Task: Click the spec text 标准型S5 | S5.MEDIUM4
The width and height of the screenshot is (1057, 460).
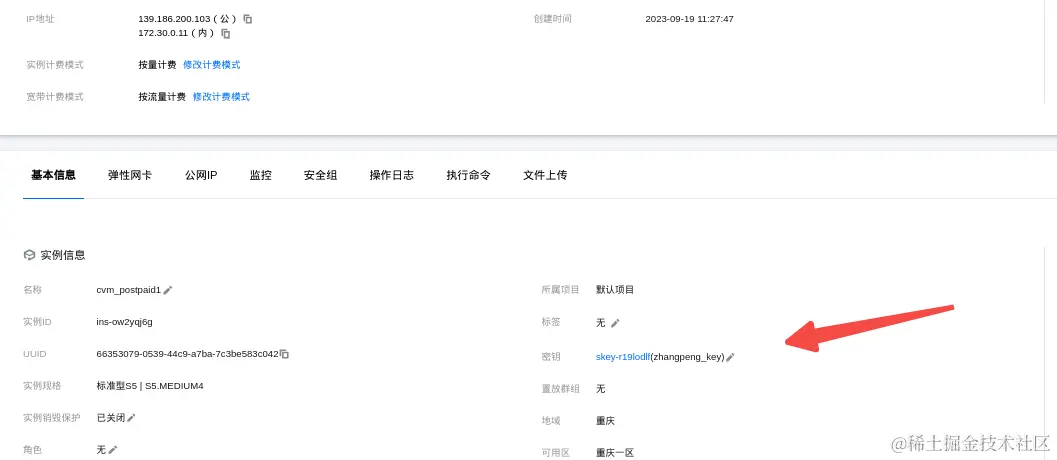Action: 150,386
